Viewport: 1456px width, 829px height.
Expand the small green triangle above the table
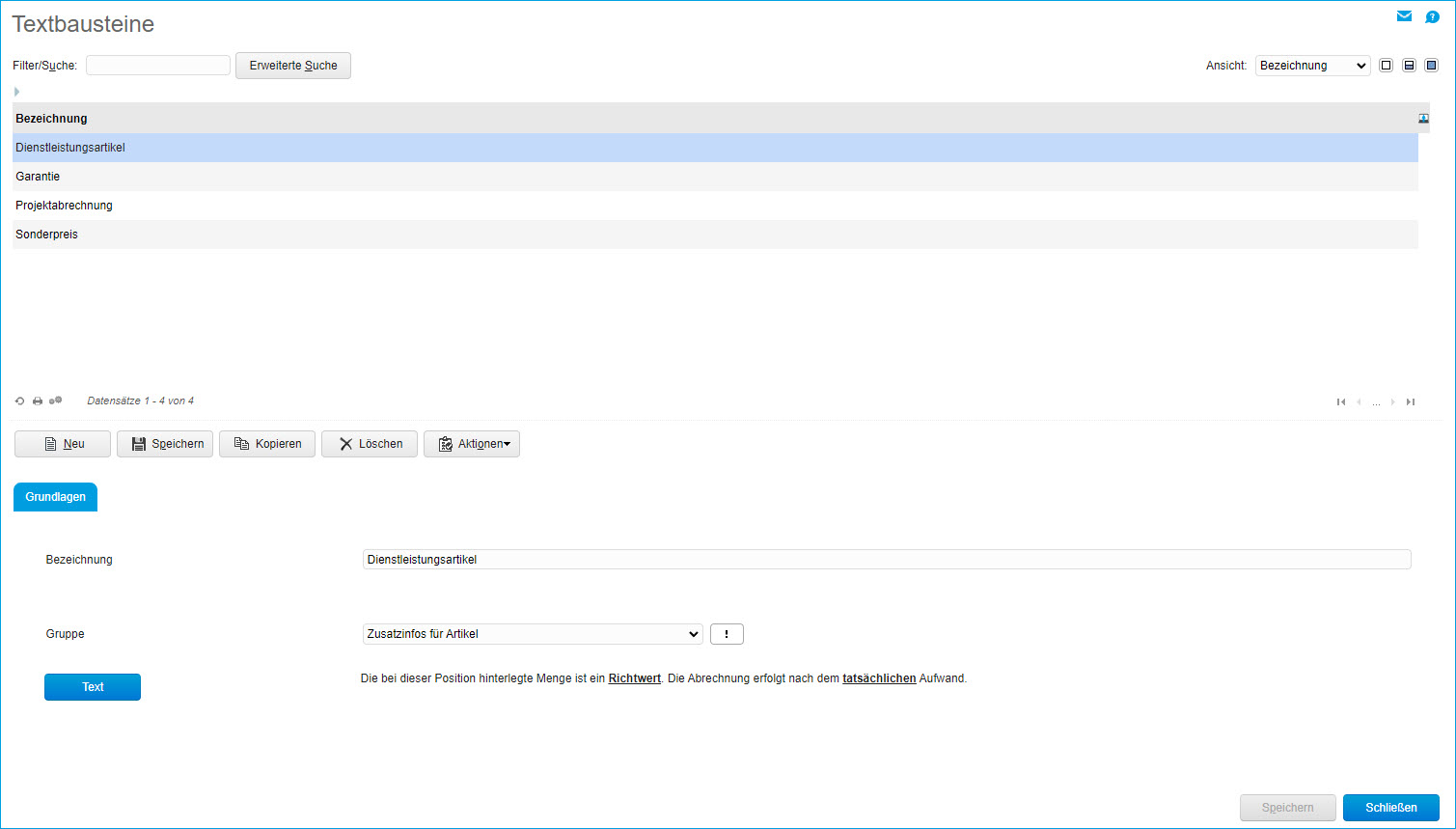[16, 92]
